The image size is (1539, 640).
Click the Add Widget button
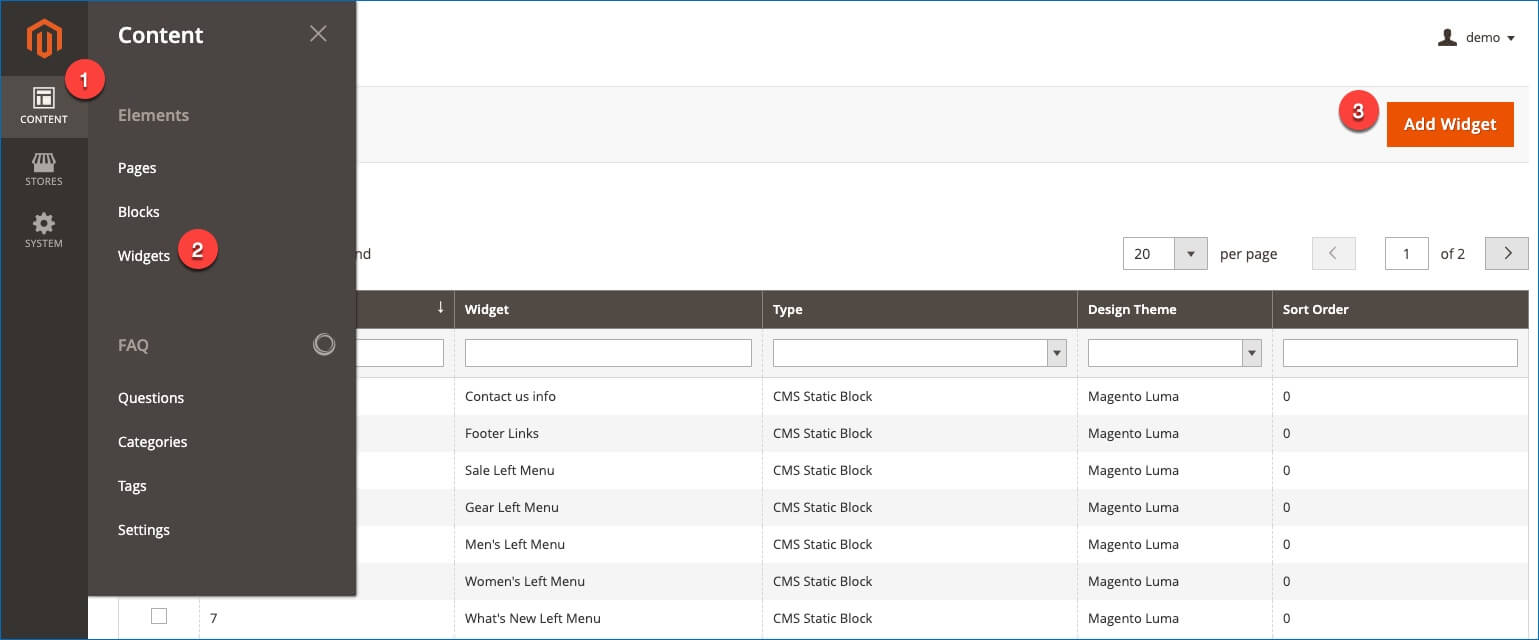[1450, 124]
